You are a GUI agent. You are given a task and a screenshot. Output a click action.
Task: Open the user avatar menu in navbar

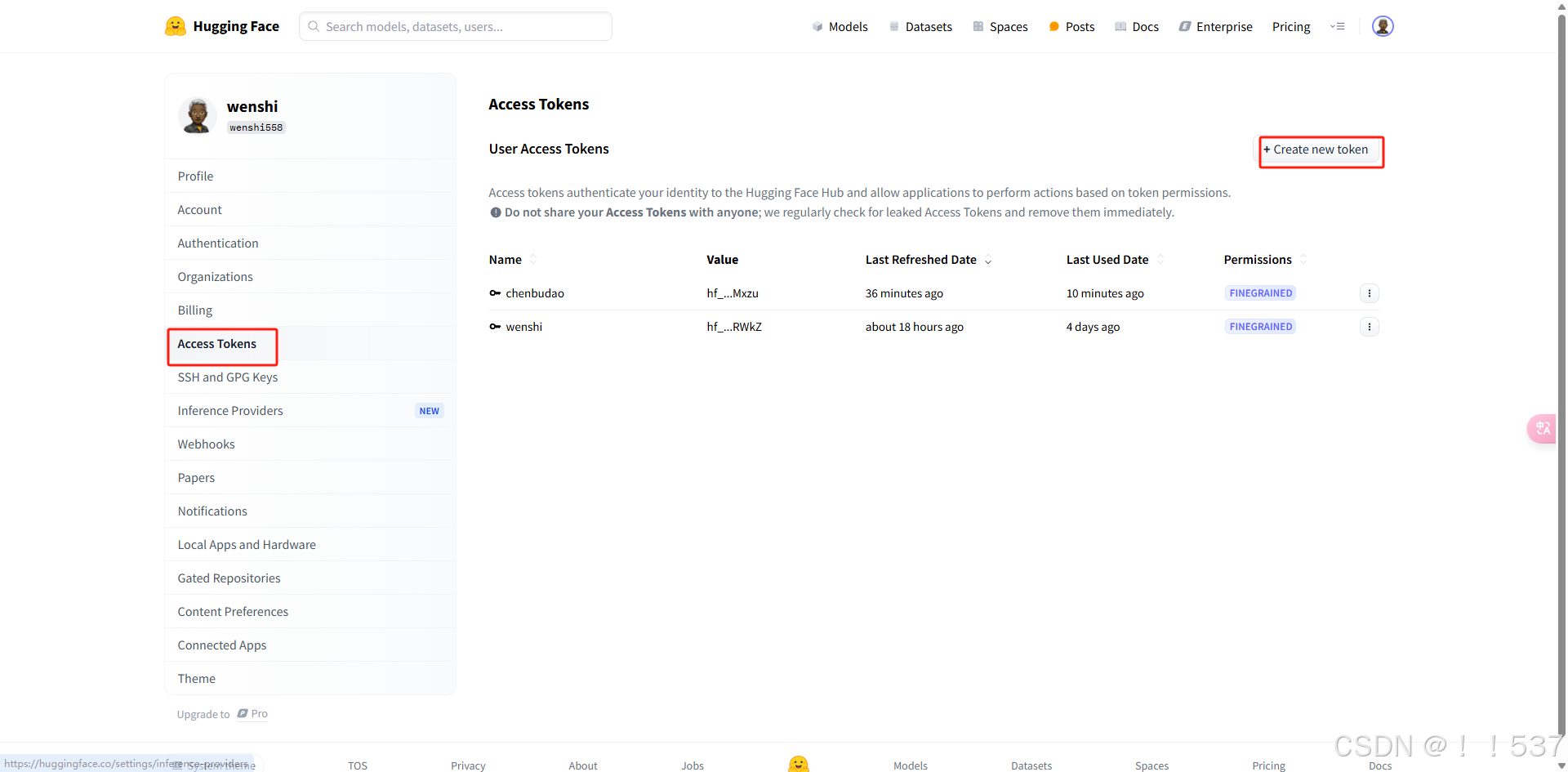(x=1383, y=26)
